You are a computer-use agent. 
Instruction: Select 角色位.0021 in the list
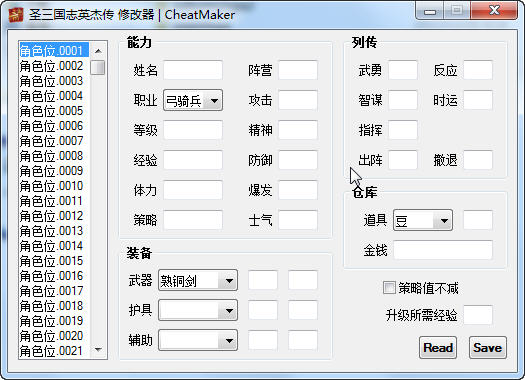(54, 351)
